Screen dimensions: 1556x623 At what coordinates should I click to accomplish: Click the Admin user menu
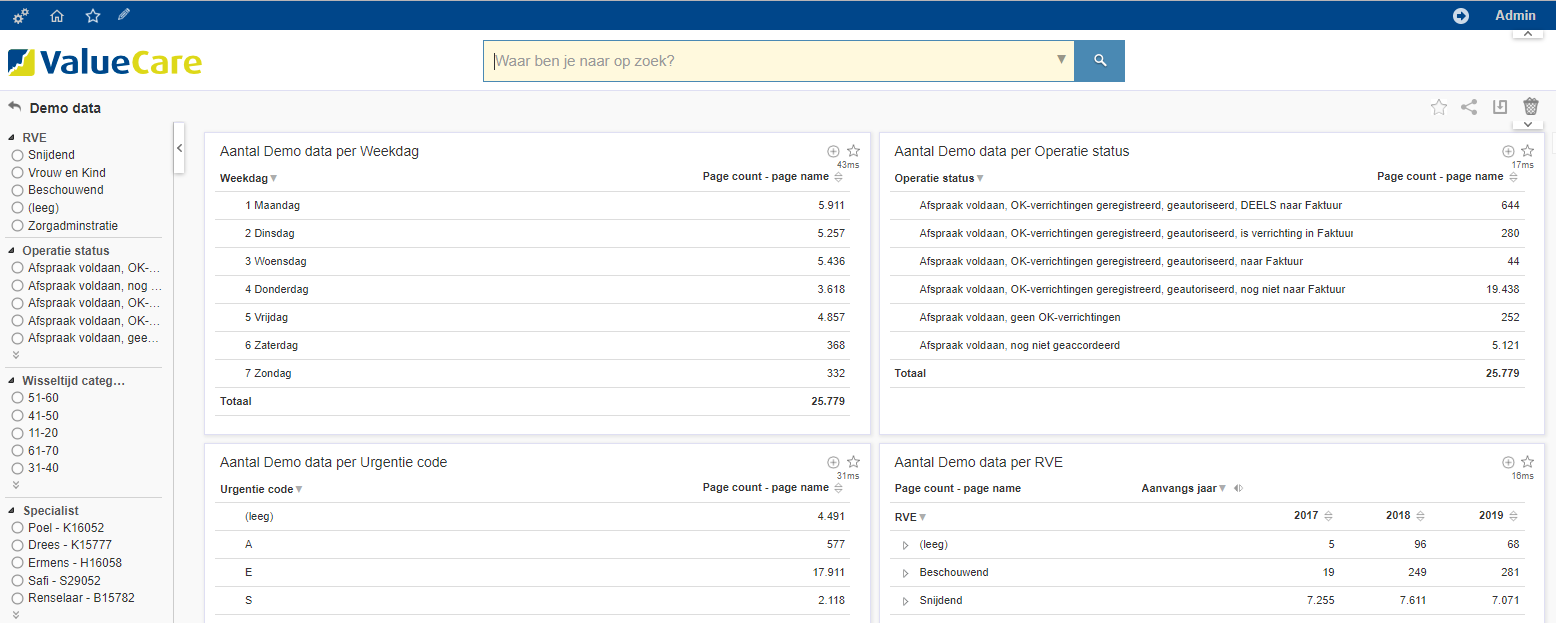(1514, 15)
